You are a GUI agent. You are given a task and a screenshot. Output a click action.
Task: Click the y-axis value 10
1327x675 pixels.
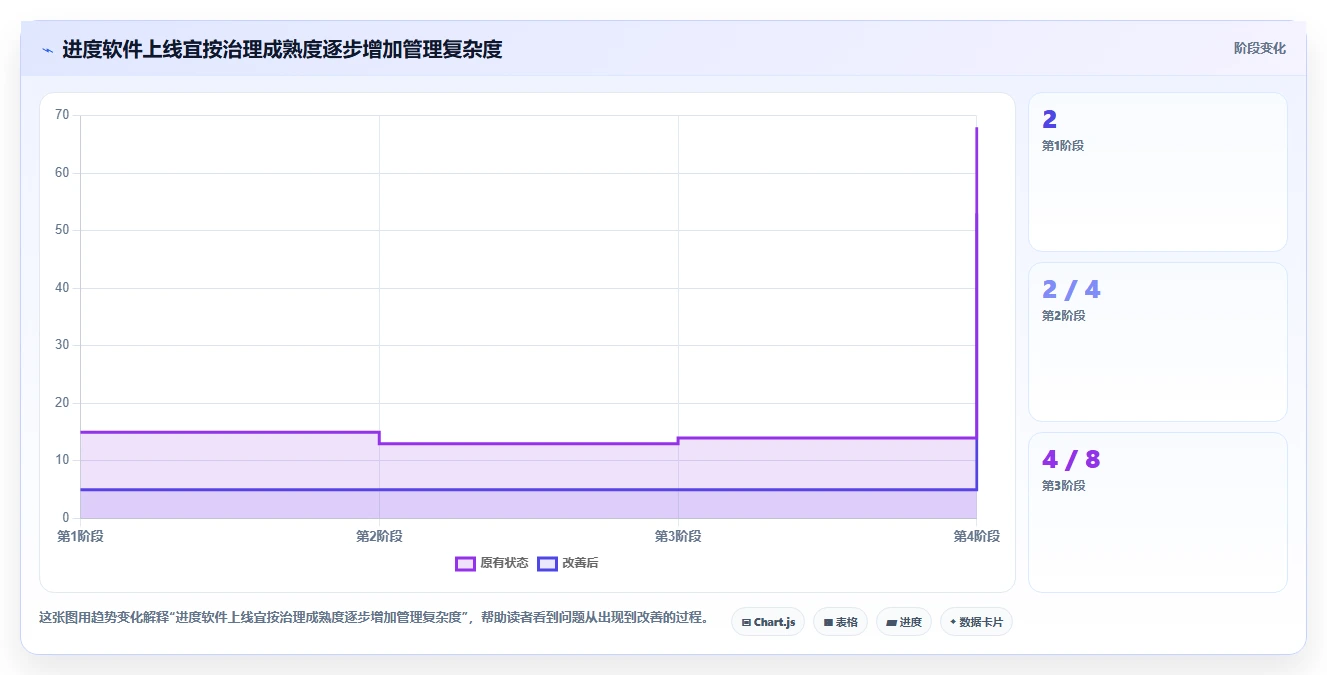click(x=62, y=460)
